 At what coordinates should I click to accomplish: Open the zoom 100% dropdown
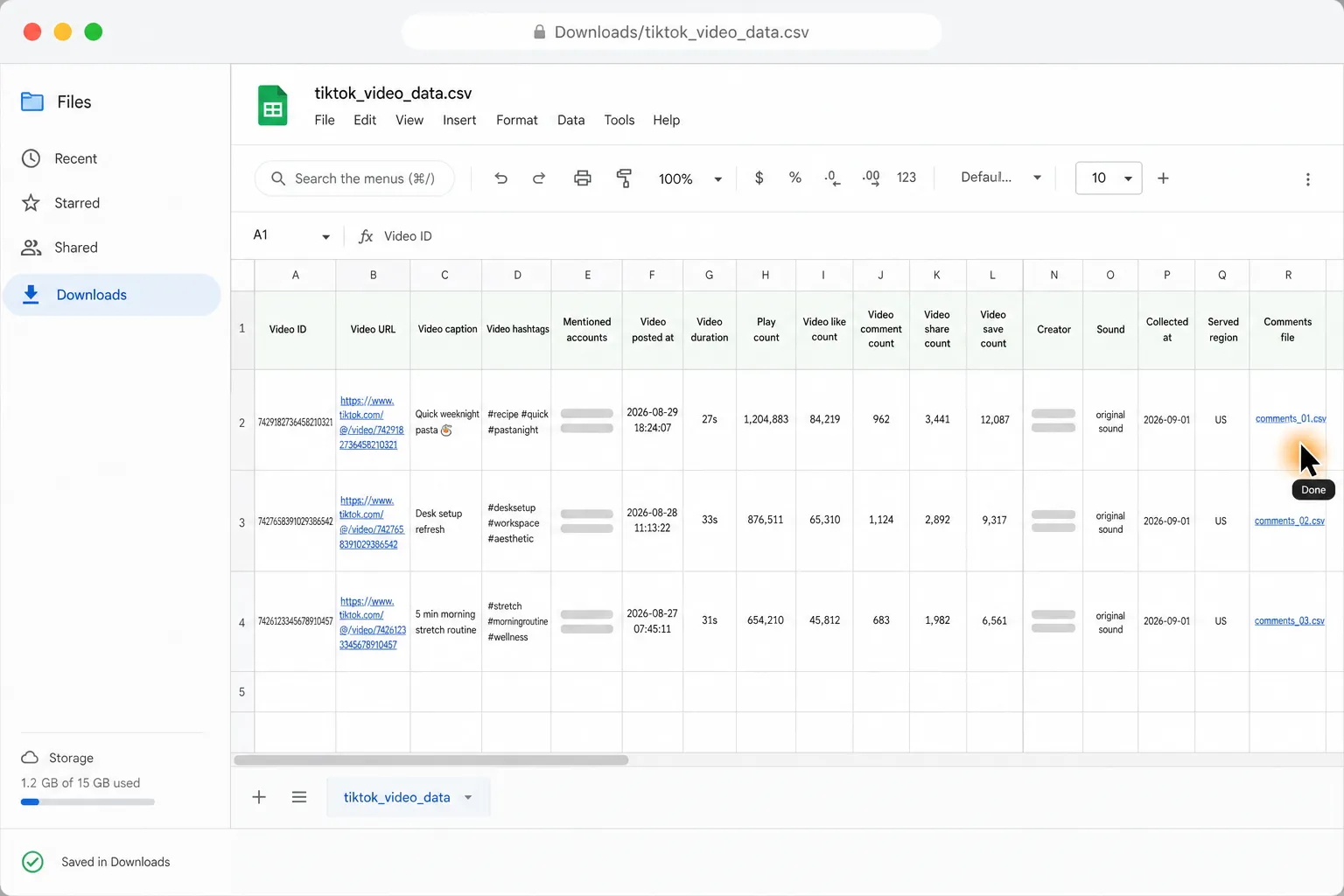coord(690,178)
